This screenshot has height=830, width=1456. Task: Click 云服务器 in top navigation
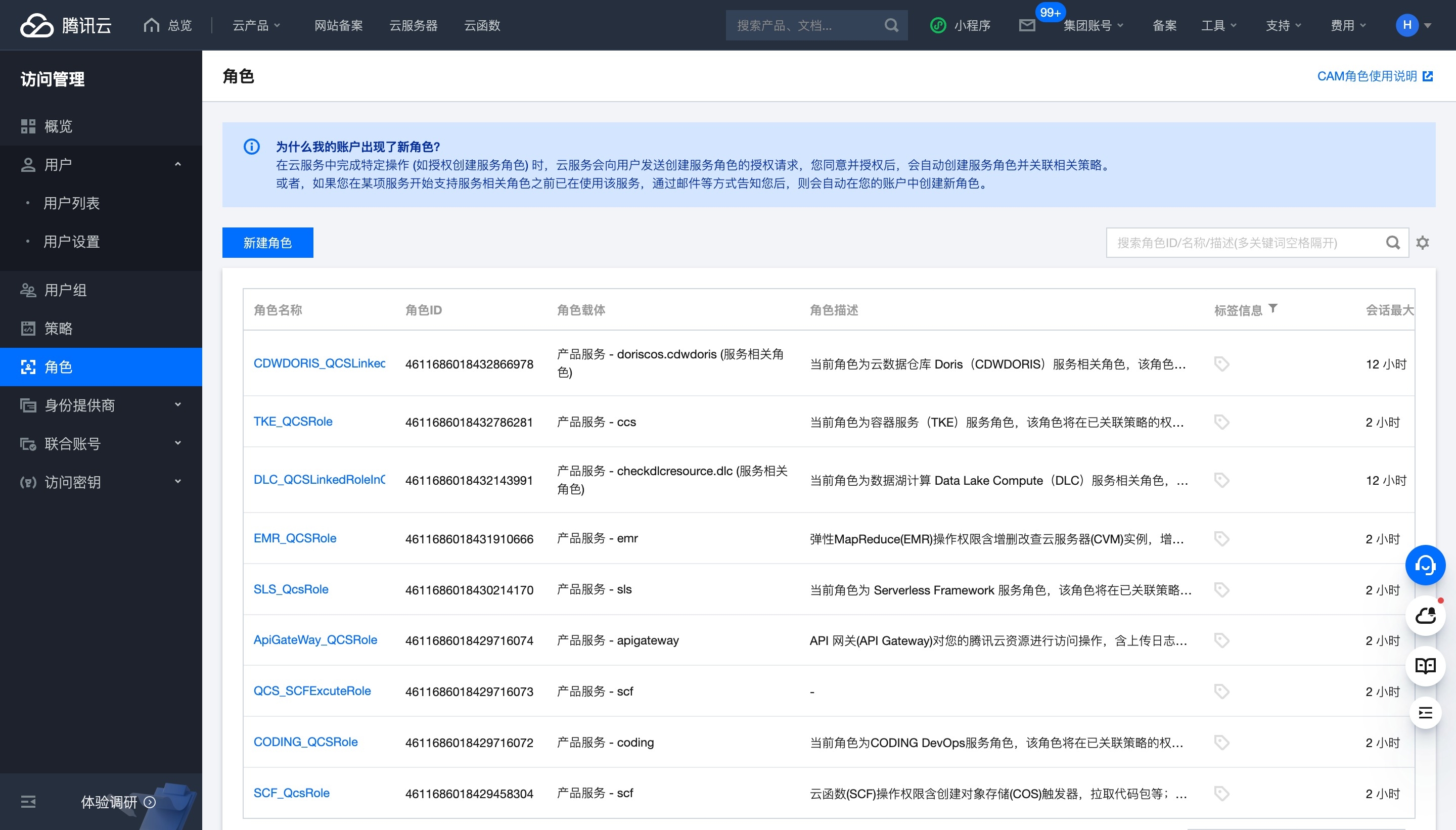coord(414,25)
